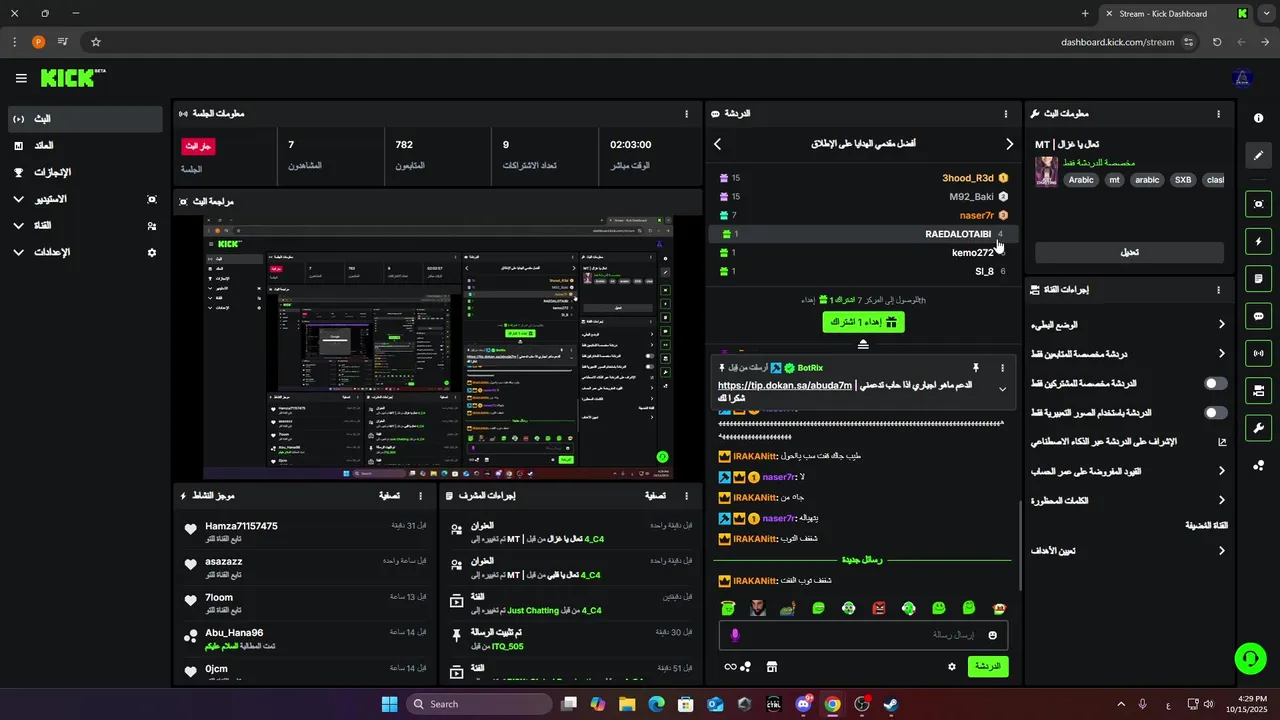Open the Achievements item in left sidebar
This screenshot has height=720, width=1280.
pyautogui.click(x=85, y=173)
